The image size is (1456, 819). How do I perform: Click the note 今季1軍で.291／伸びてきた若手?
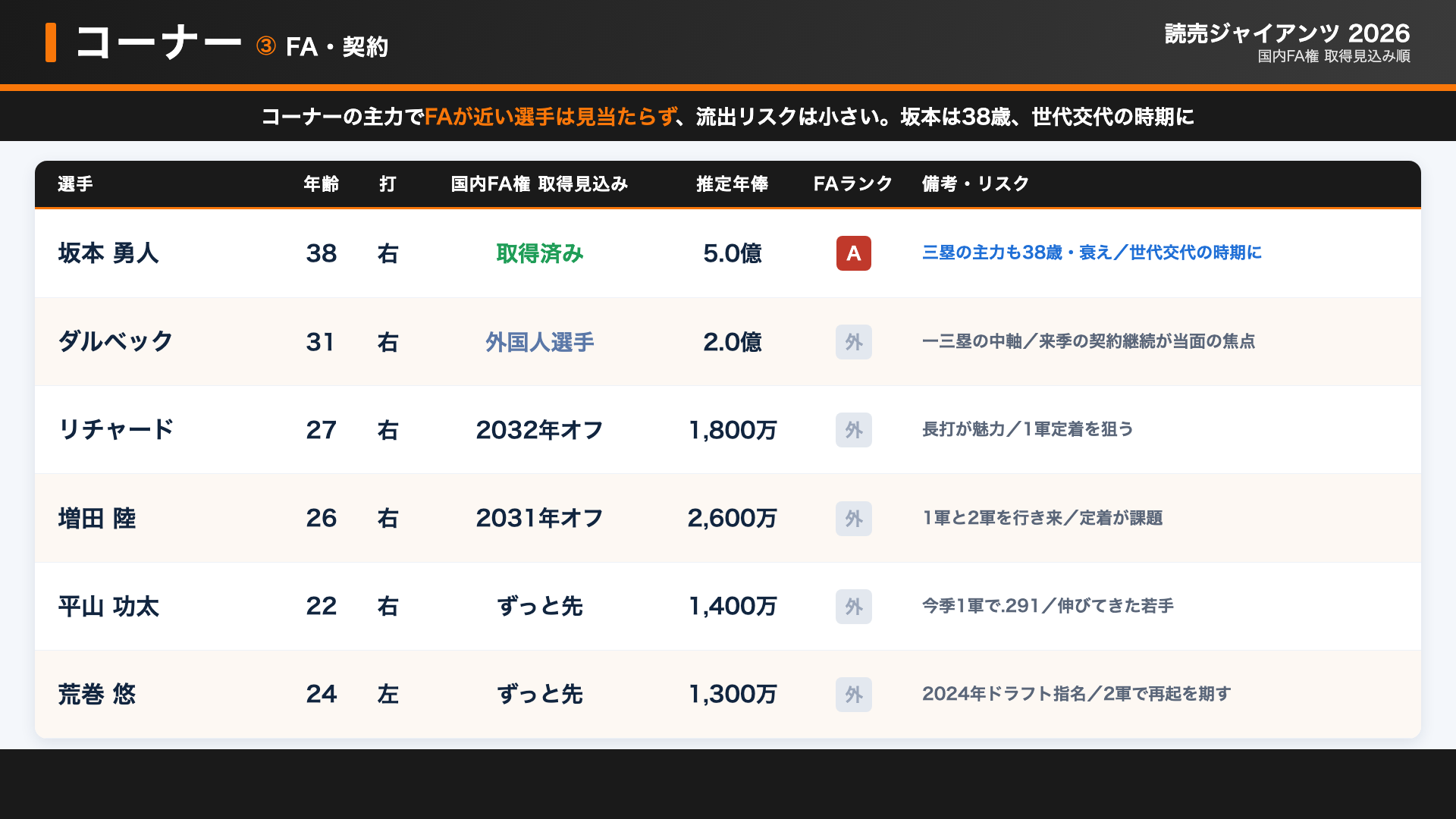1048,606
